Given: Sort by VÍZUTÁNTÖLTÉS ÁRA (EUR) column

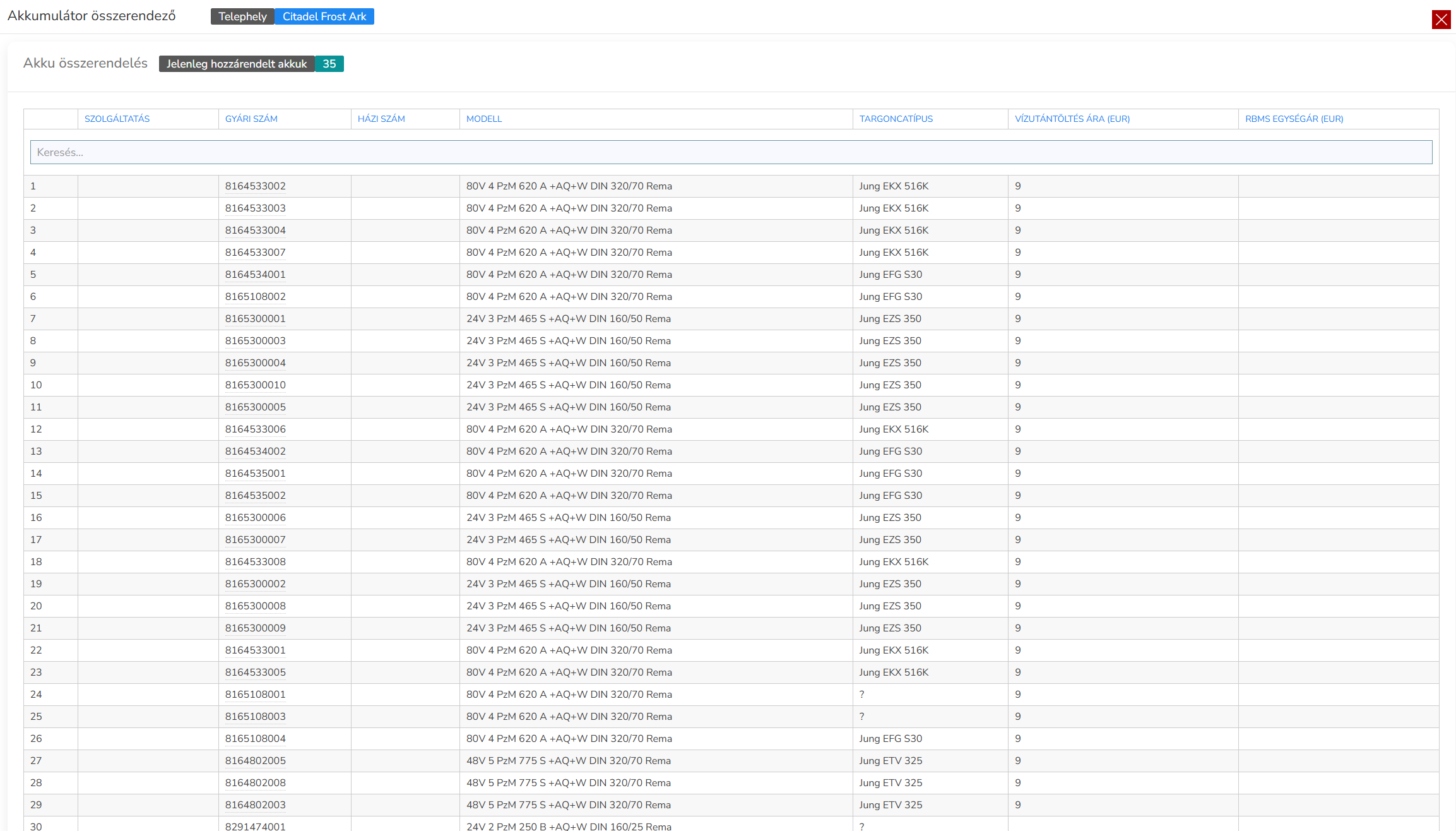Looking at the screenshot, I should 1072,119.
